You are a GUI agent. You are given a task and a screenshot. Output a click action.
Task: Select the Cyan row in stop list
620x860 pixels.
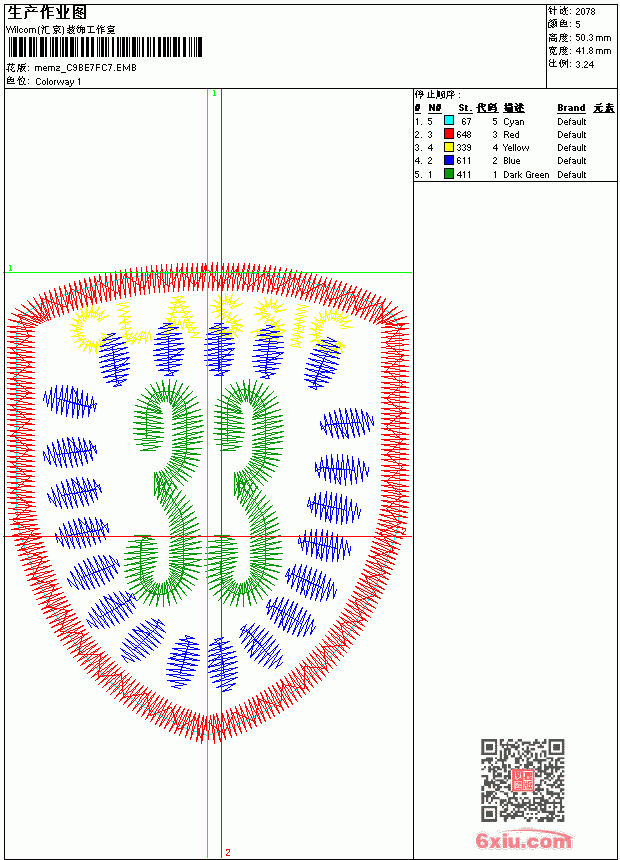click(x=515, y=121)
